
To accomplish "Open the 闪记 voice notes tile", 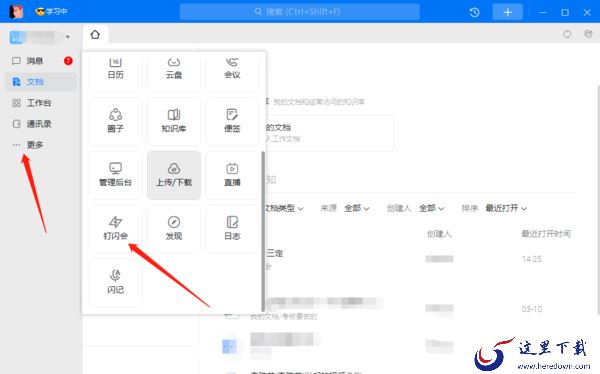I will pos(115,283).
